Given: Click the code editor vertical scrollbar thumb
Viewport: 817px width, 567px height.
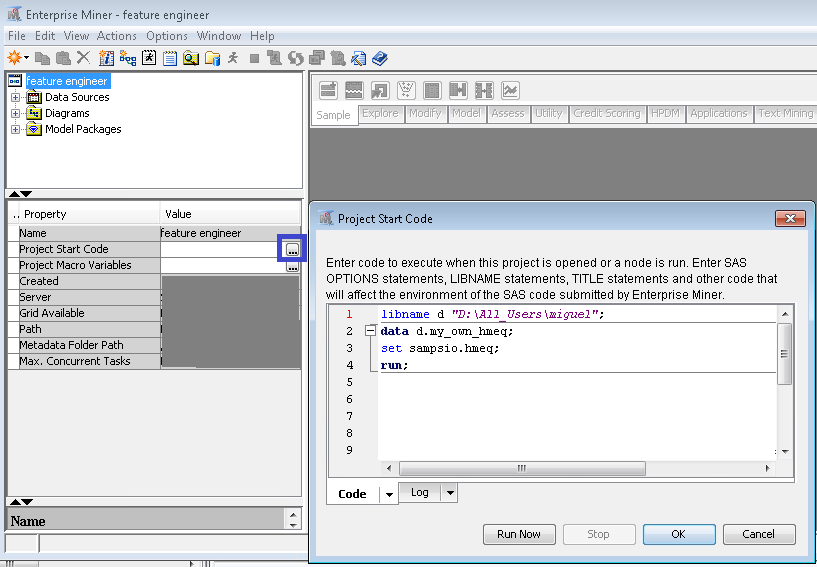Looking at the screenshot, I should click(785, 354).
